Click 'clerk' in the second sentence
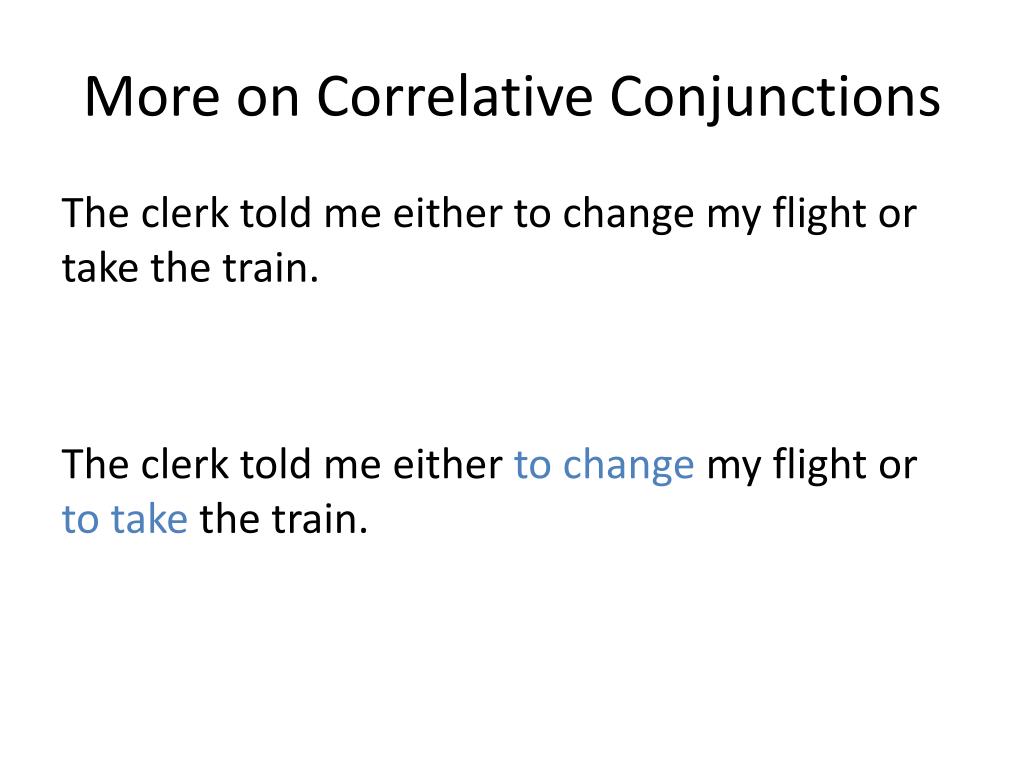 click(185, 464)
